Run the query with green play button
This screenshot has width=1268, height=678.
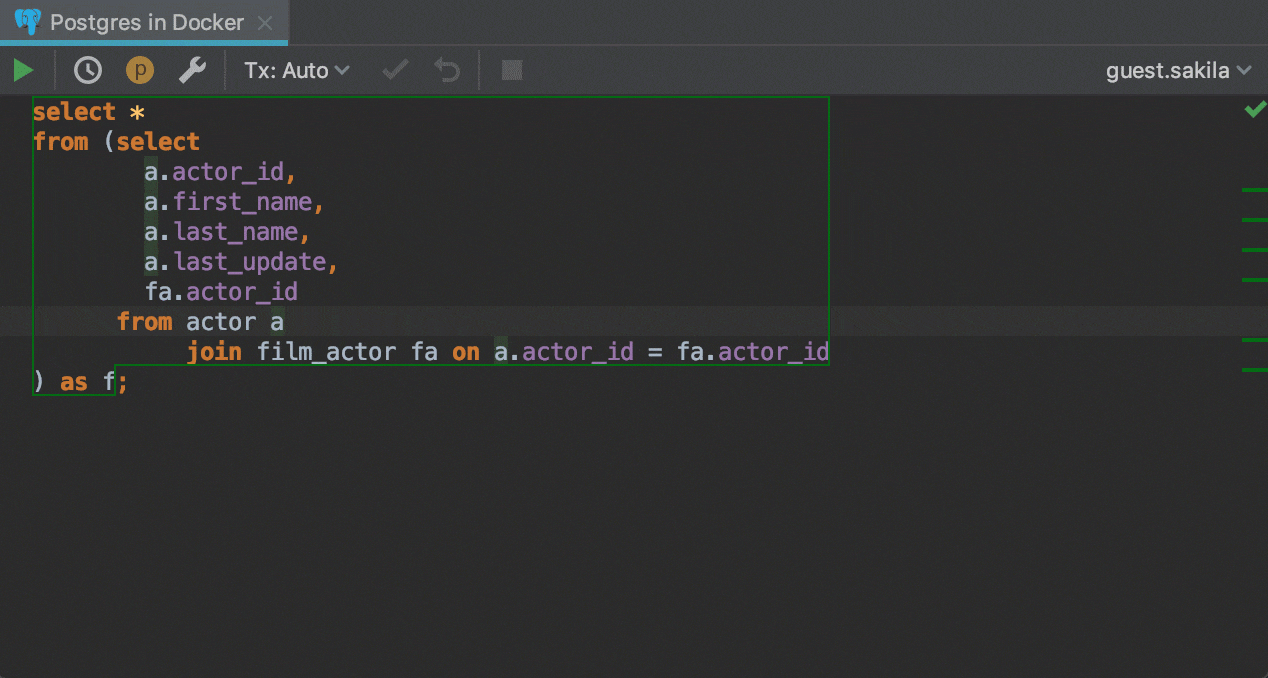tap(23, 70)
